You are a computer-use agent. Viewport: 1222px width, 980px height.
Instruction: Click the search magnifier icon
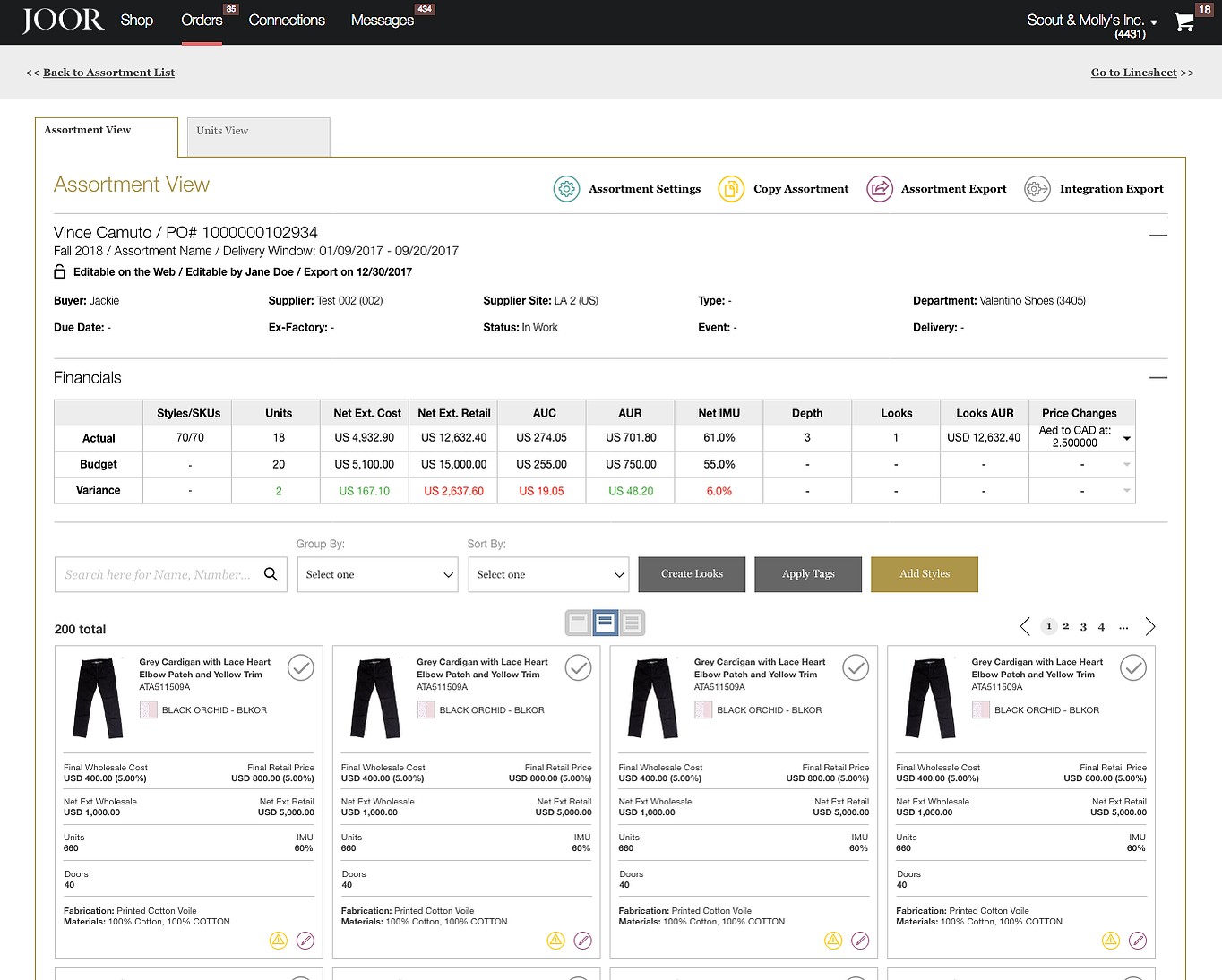click(271, 574)
